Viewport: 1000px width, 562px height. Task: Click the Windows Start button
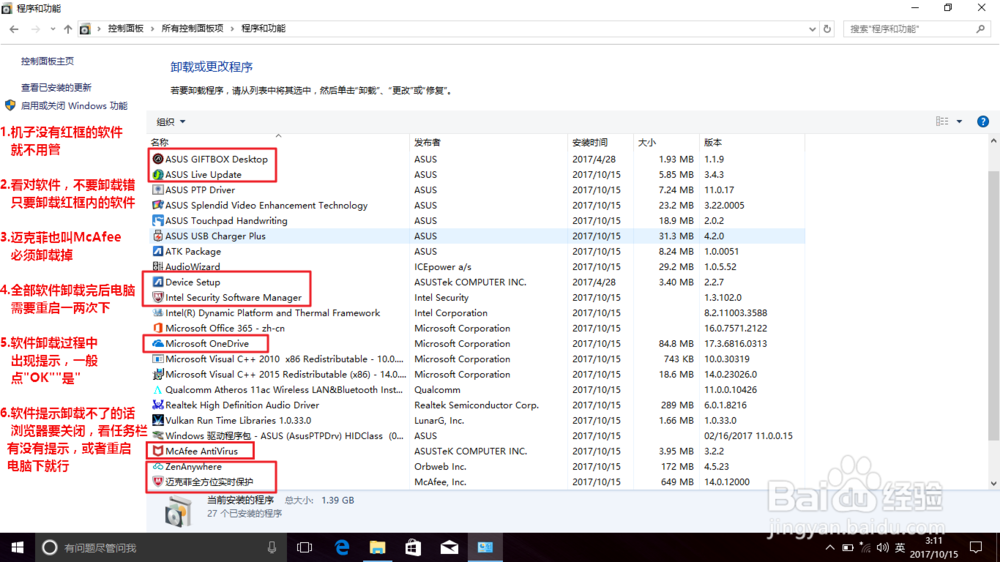coord(17,547)
